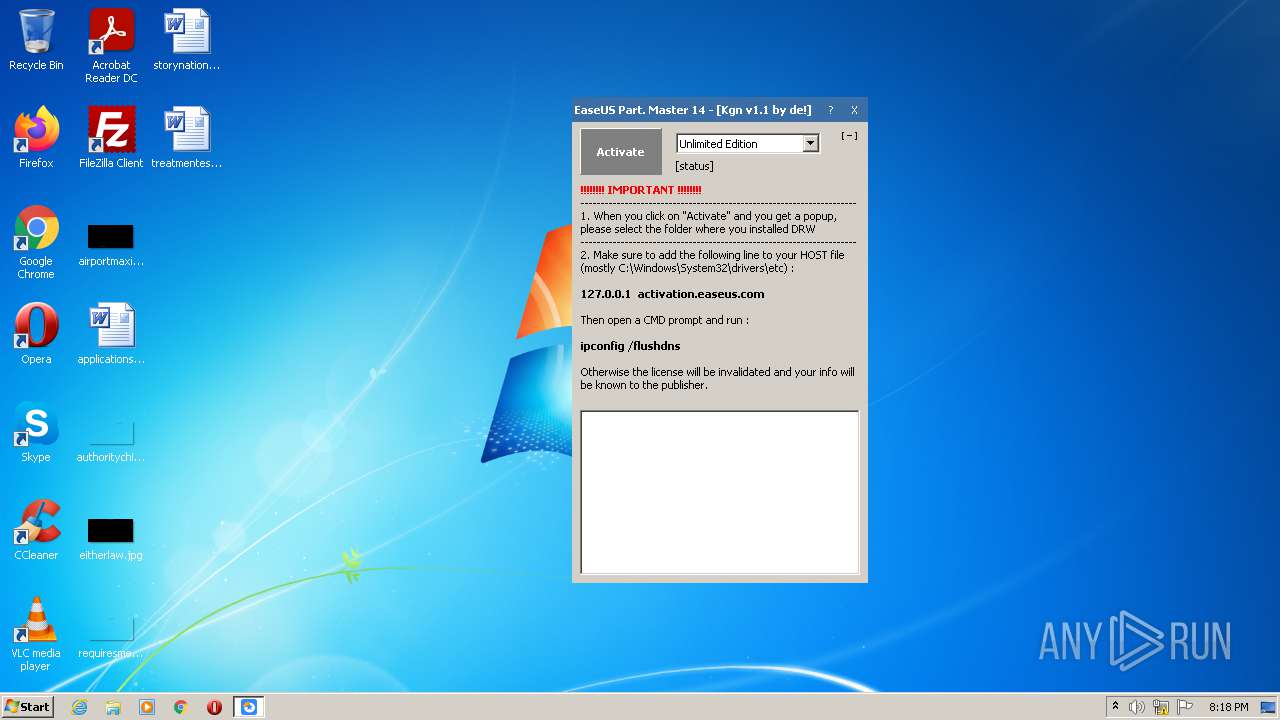Open FileZilla Client desktop icon
1280x720 pixels.
(x=111, y=138)
